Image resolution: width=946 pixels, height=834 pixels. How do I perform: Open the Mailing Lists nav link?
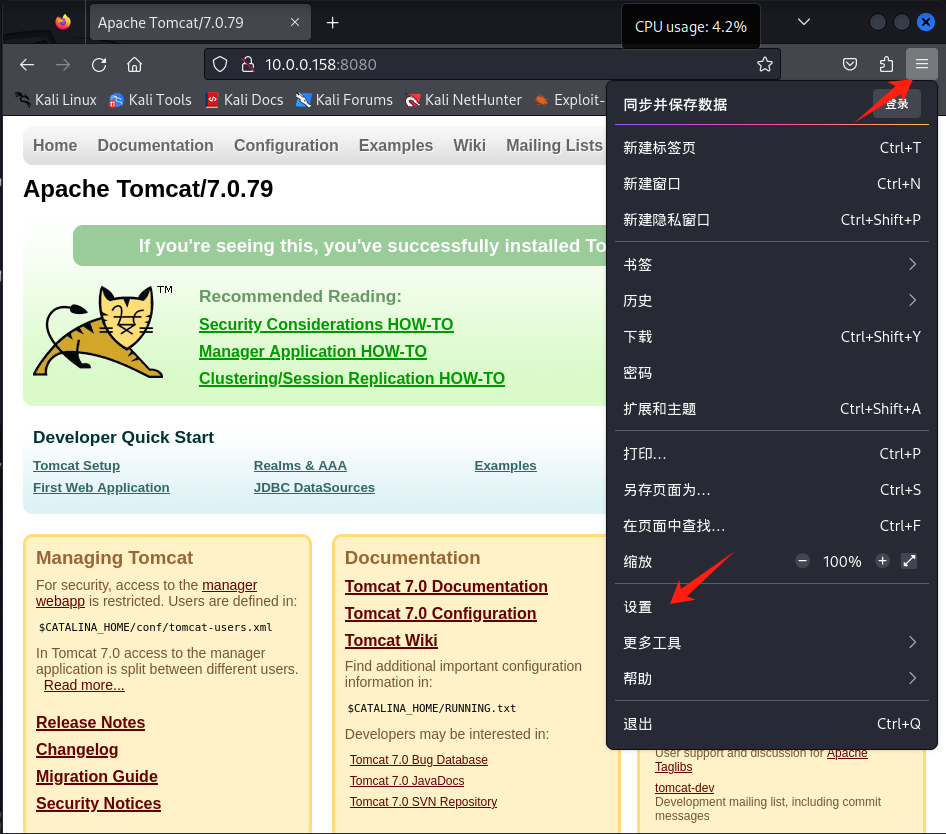click(x=554, y=145)
